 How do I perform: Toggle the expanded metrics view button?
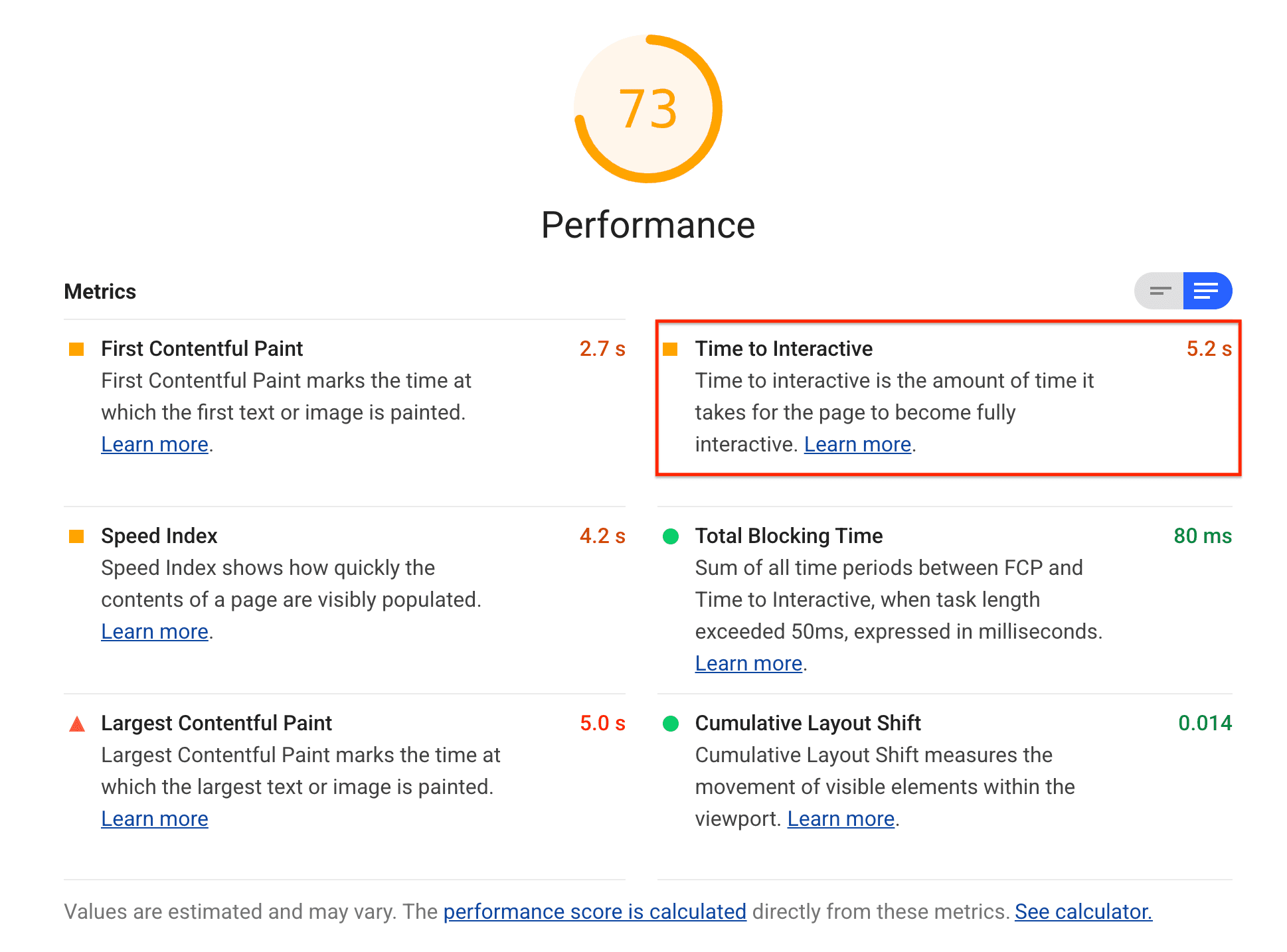pos(1206,291)
